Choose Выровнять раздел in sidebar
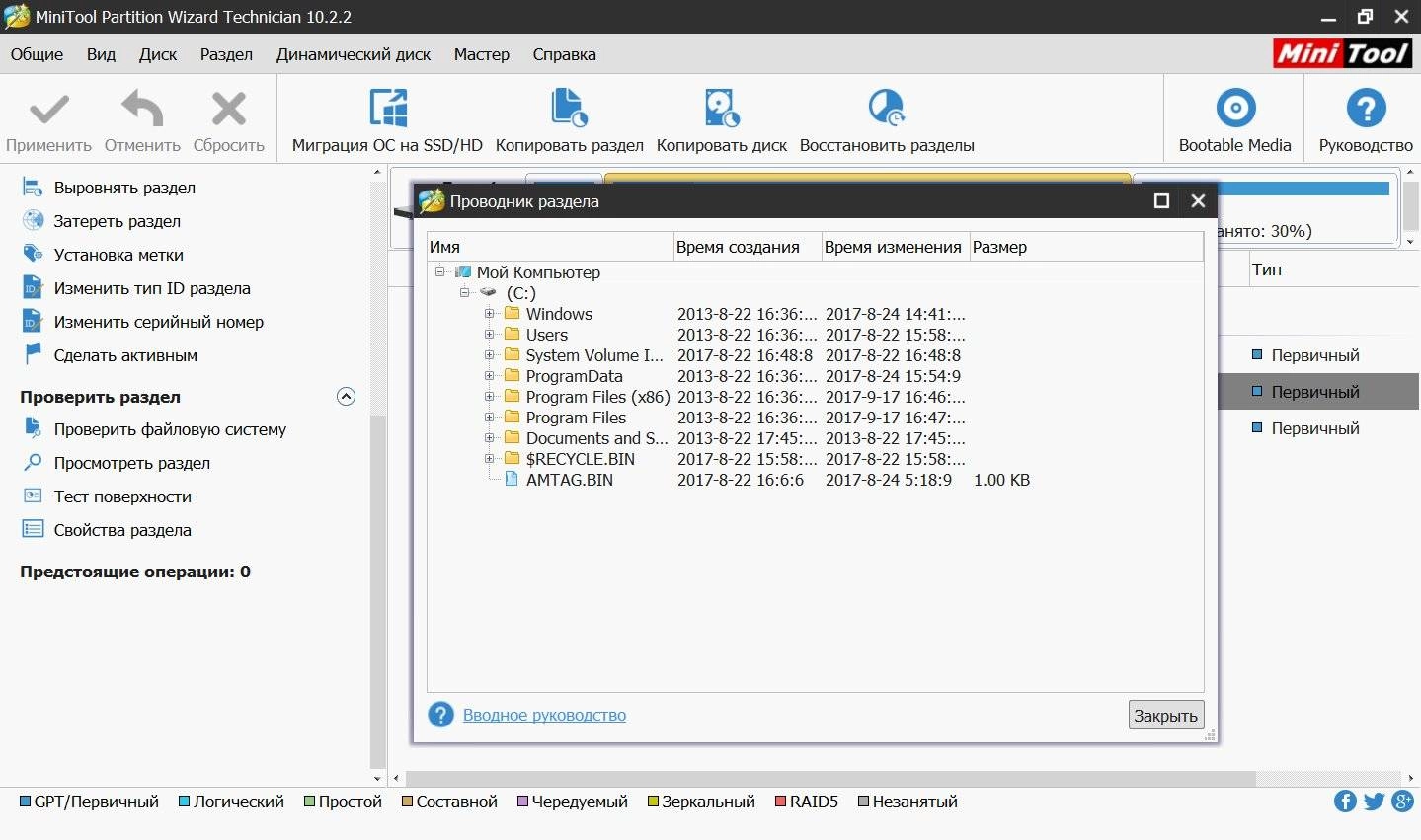The height and width of the screenshot is (840, 1421). coord(124,188)
